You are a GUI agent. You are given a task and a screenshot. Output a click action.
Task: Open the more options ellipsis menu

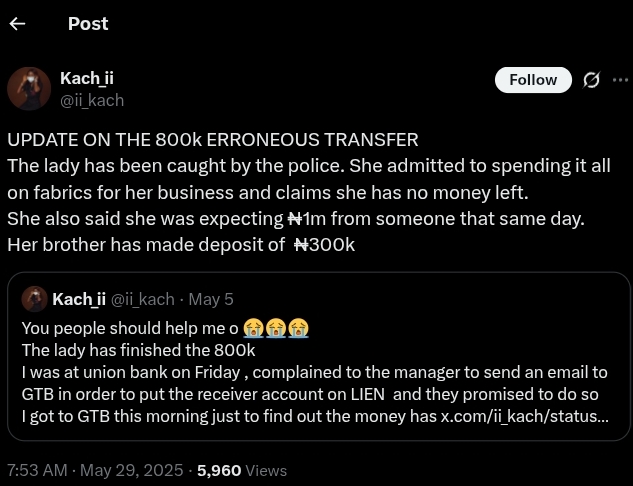tap(620, 80)
